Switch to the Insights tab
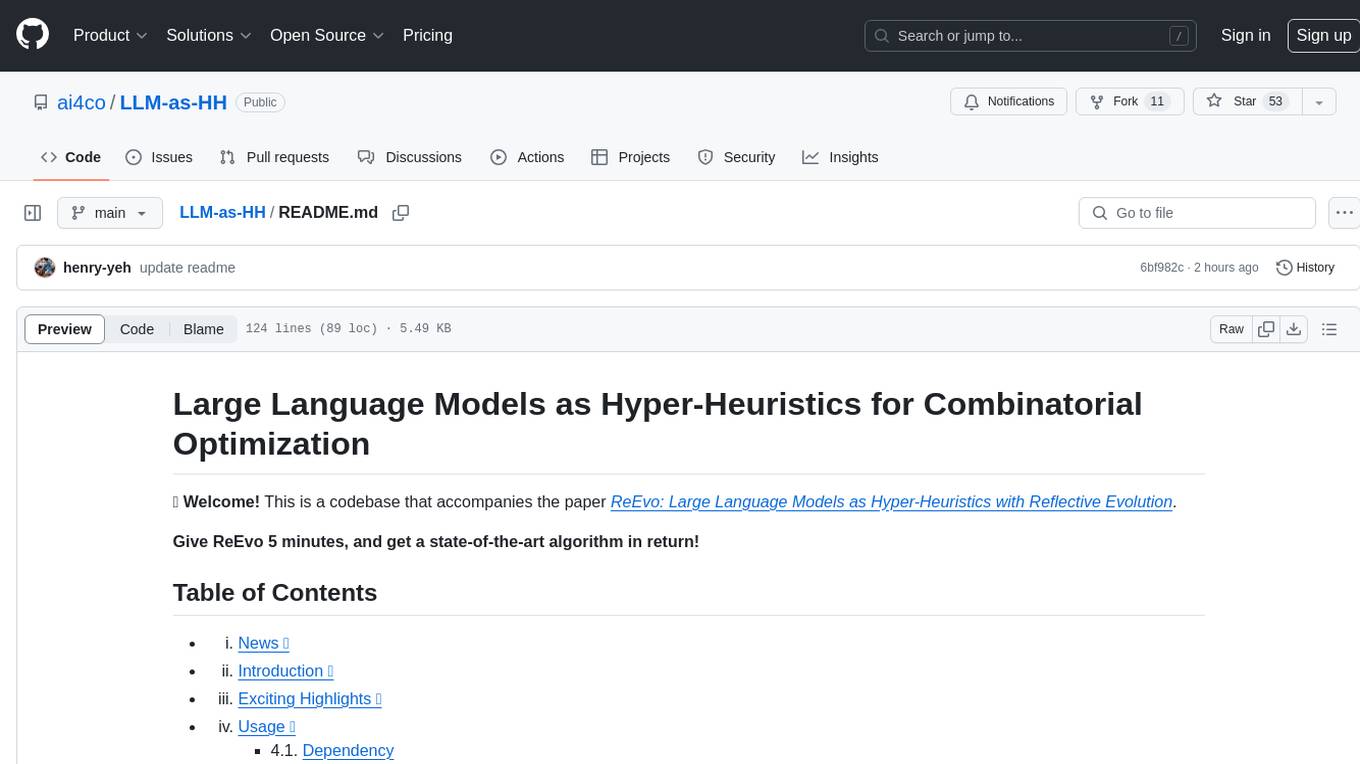The image size is (1360, 764). 840,157
